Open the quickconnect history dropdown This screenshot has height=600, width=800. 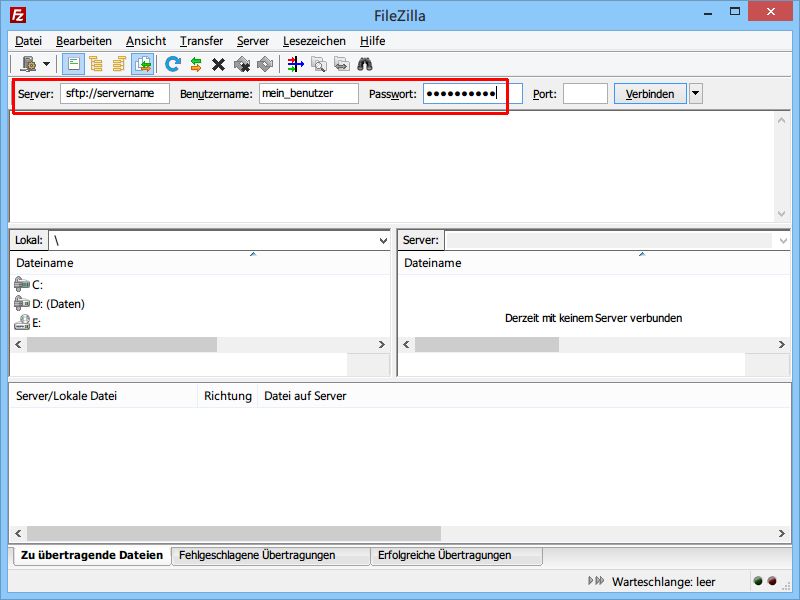tap(695, 94)
